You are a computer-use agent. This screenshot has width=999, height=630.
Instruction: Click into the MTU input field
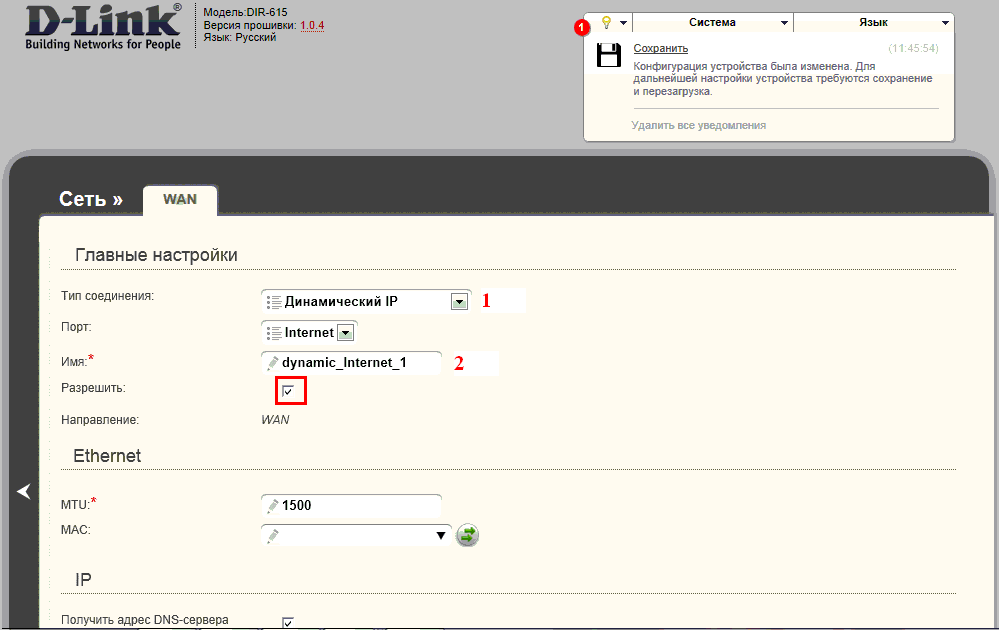352,506
